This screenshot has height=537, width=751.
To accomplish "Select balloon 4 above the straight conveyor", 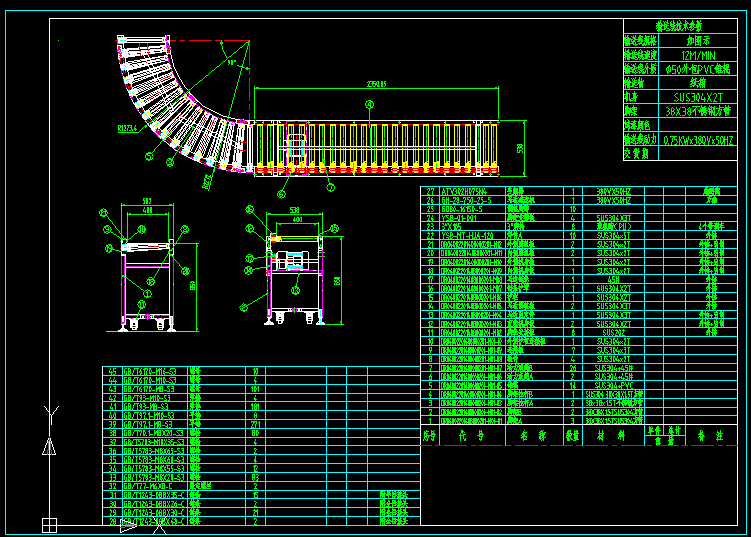I will 369,104.
